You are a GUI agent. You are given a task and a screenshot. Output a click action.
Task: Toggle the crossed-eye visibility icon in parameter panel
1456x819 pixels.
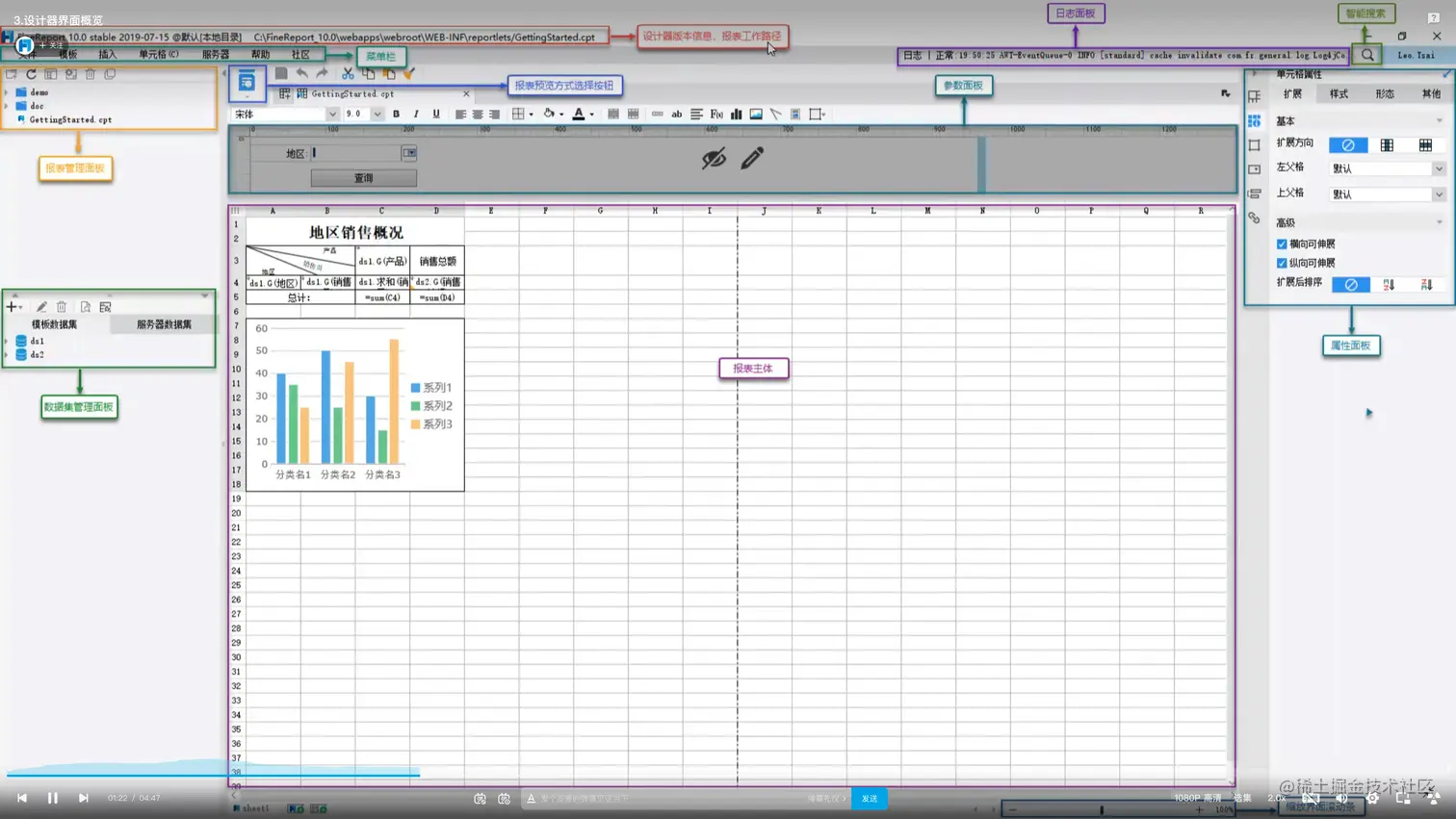tap(714, 158)
